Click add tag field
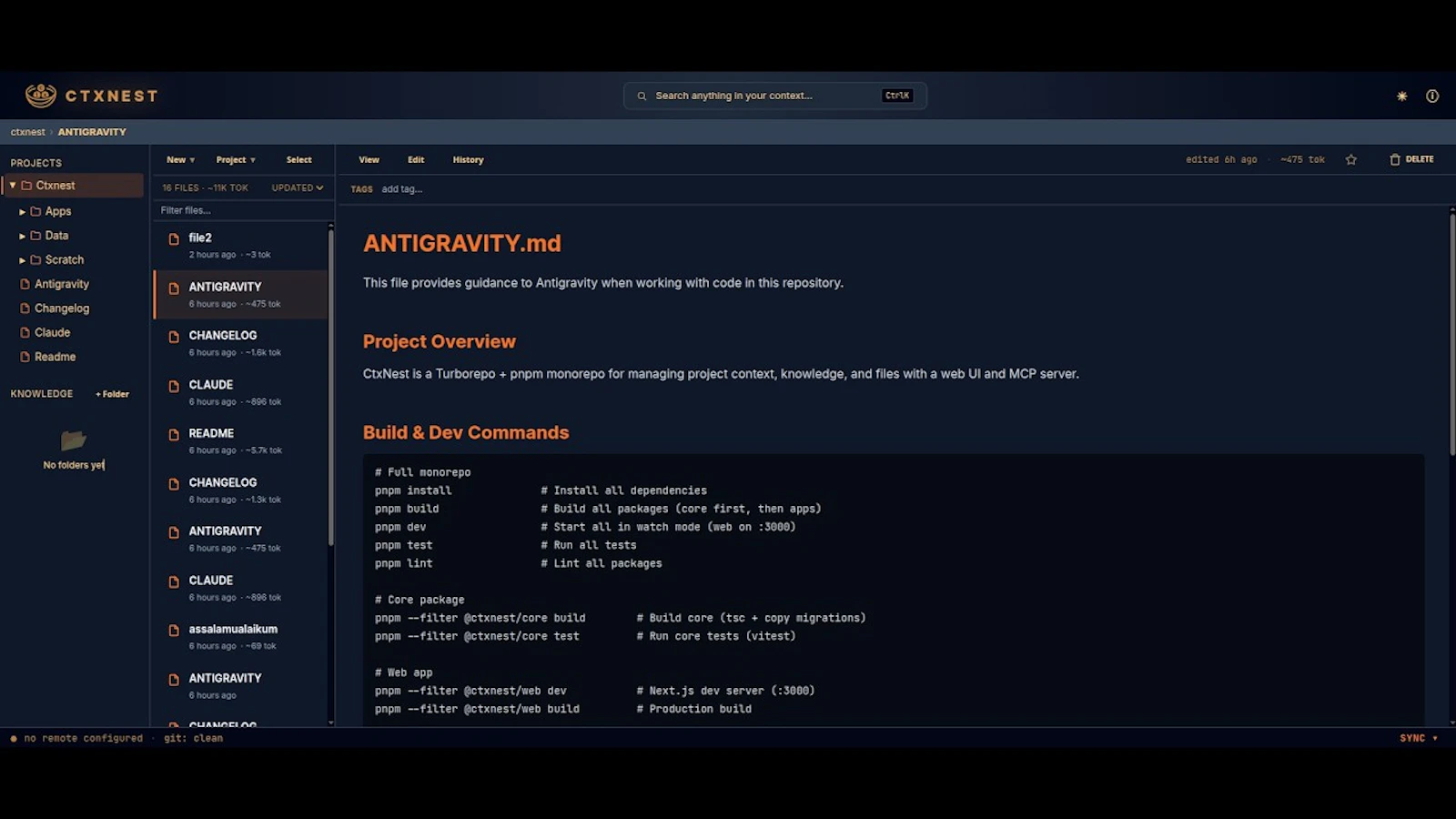This screenshot has width=1456, height=819. [402, 189]
